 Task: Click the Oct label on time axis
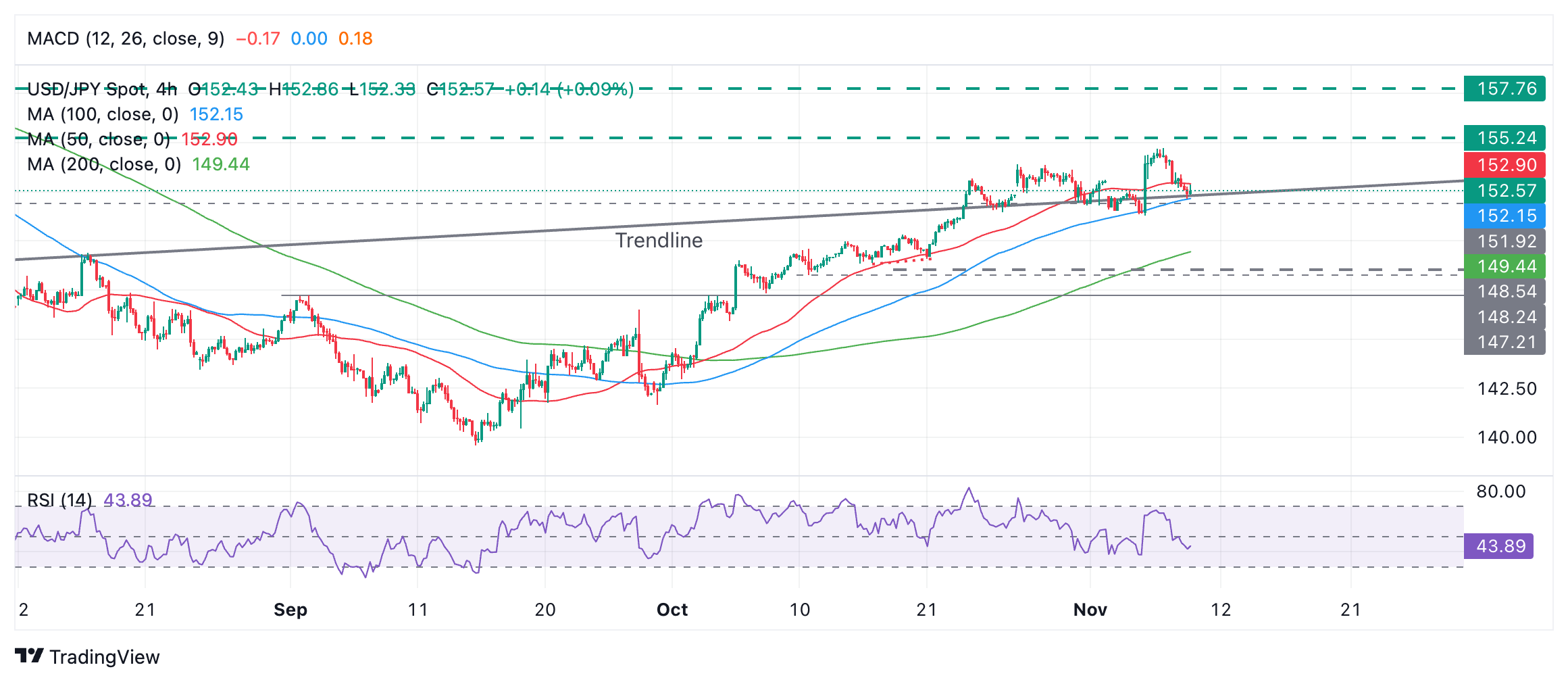pyautogui.click(x=672, y=610)
